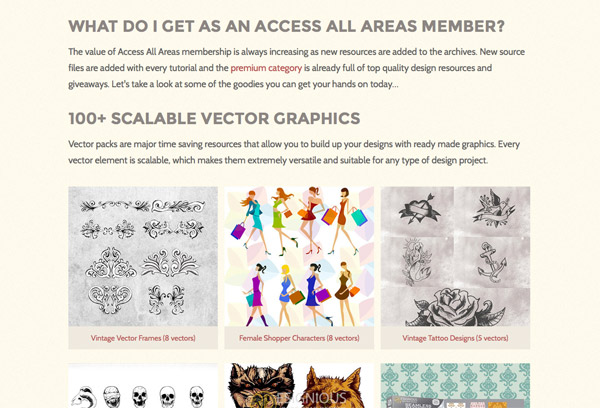Image resolution: width=600 pixels, height=408 pixels.
Task: Click the blonde shopper in blue dress
Action: pos(286,294)
